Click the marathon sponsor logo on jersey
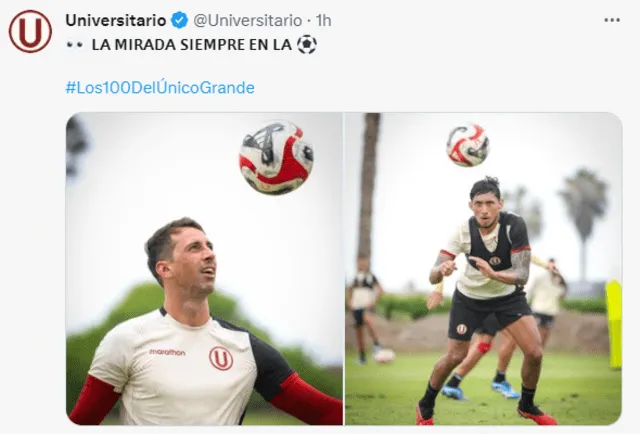Image resolution: width=640 pixels, height=434 pixels. click(167, 352)
